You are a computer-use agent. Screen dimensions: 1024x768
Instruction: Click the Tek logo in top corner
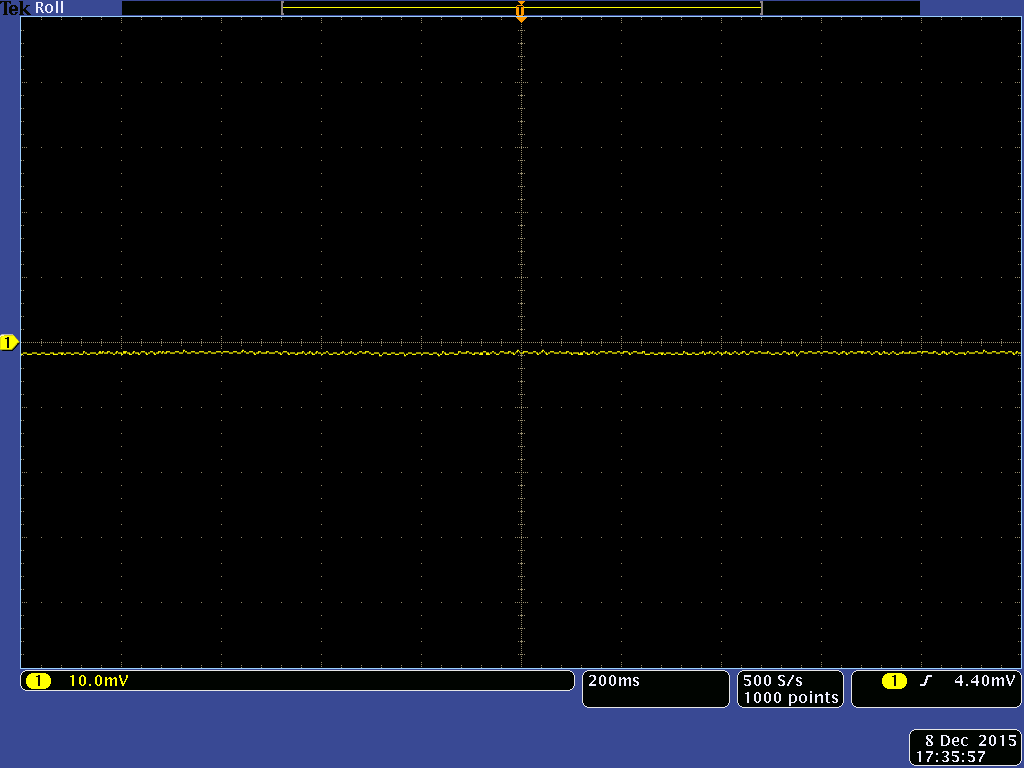(16, 8)
